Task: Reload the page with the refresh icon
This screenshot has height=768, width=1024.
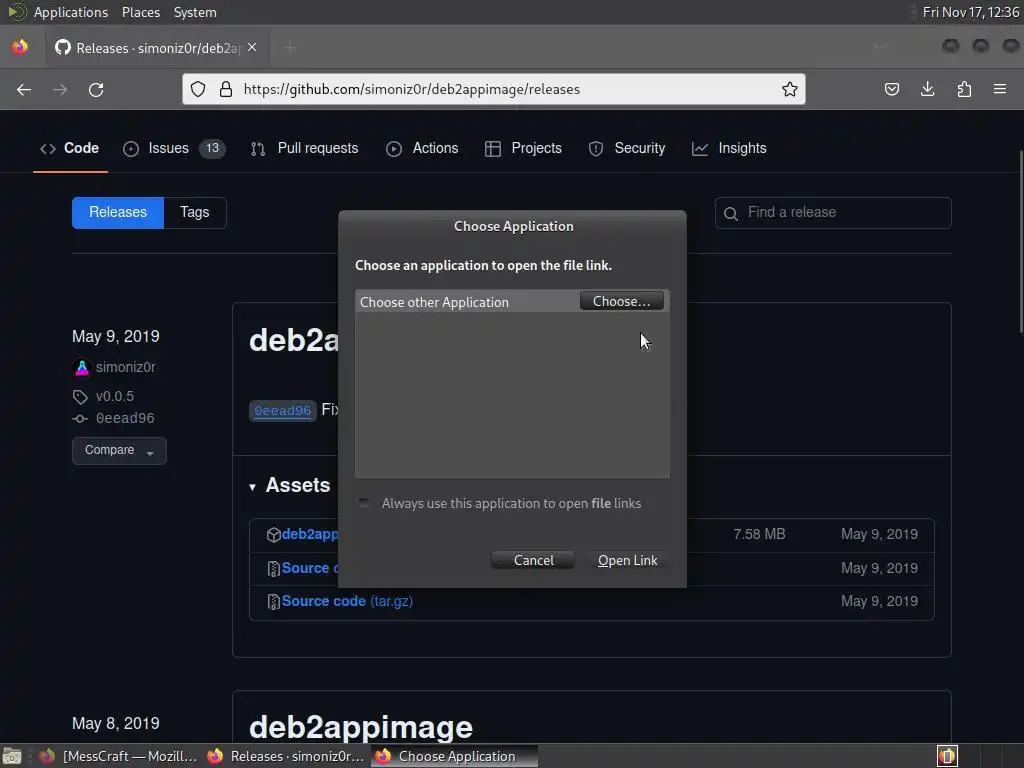Action: tap(96, 89)
